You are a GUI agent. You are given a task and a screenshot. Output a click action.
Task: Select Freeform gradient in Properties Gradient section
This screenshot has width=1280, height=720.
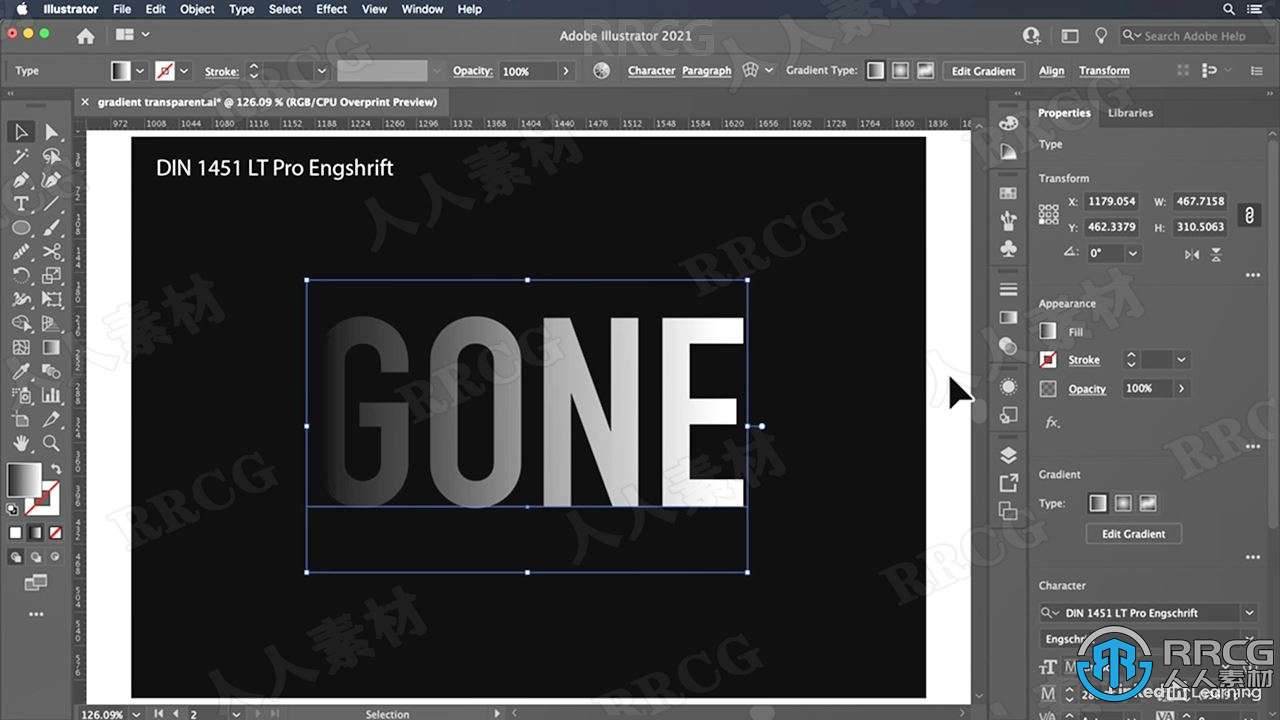pyautogui.click(x=1147, y=503)
